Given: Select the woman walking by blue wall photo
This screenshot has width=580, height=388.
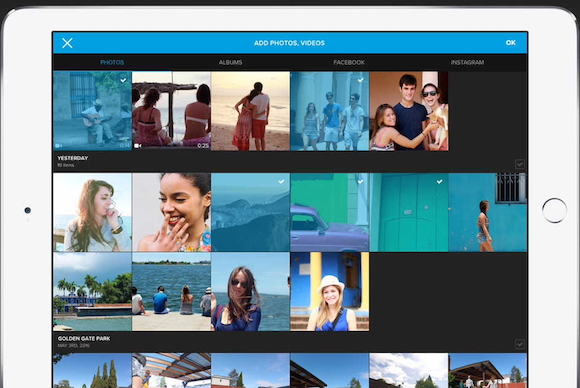Looking at the screenshot, I should tap(488, 212).
